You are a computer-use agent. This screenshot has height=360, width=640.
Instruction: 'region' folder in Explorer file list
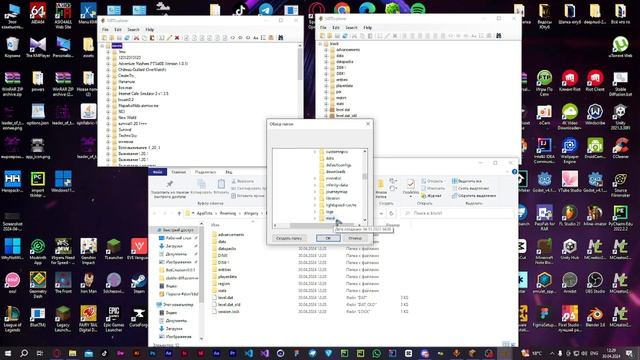[x=223, y=283]
